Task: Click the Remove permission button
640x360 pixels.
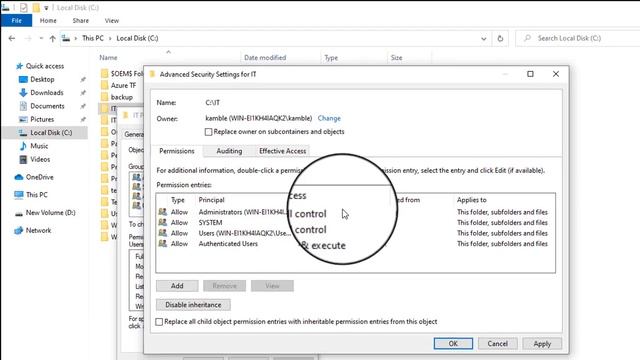Action: (x=224, y=286)
